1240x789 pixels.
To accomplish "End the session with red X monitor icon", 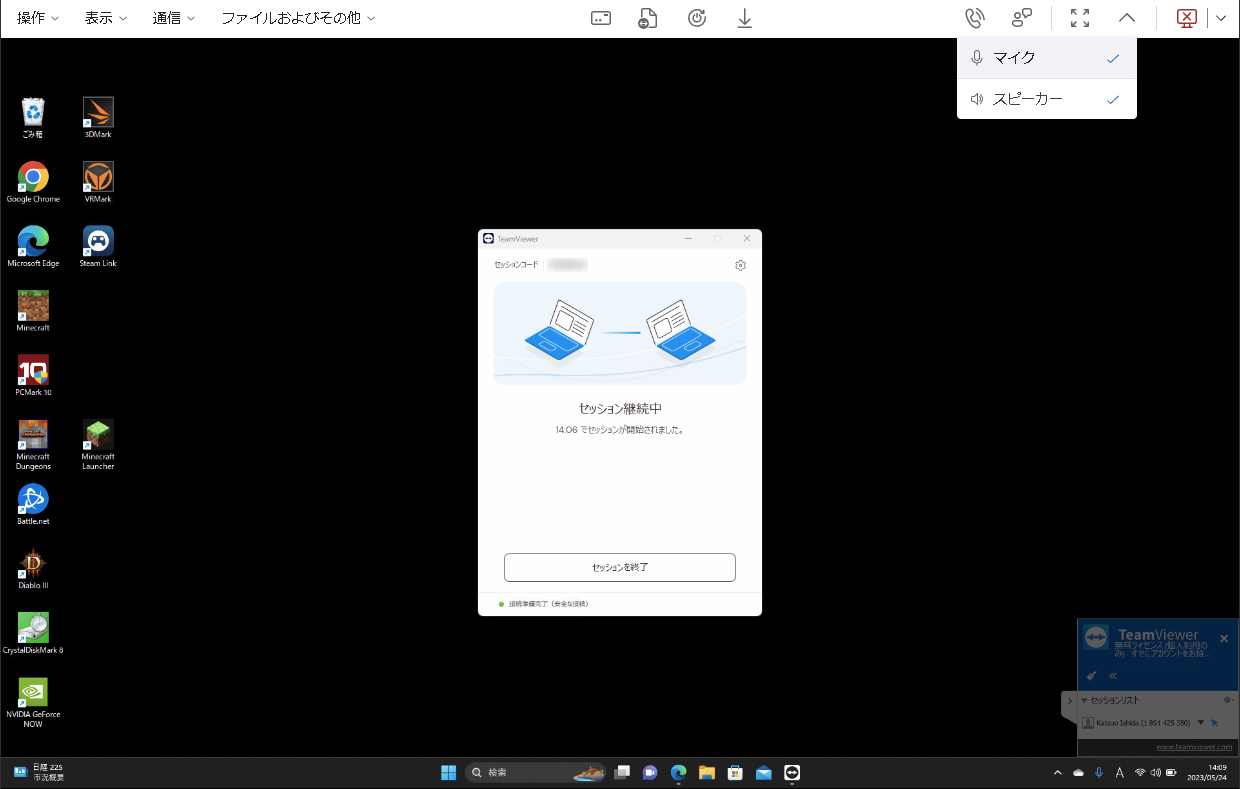I will point(1187,18).
